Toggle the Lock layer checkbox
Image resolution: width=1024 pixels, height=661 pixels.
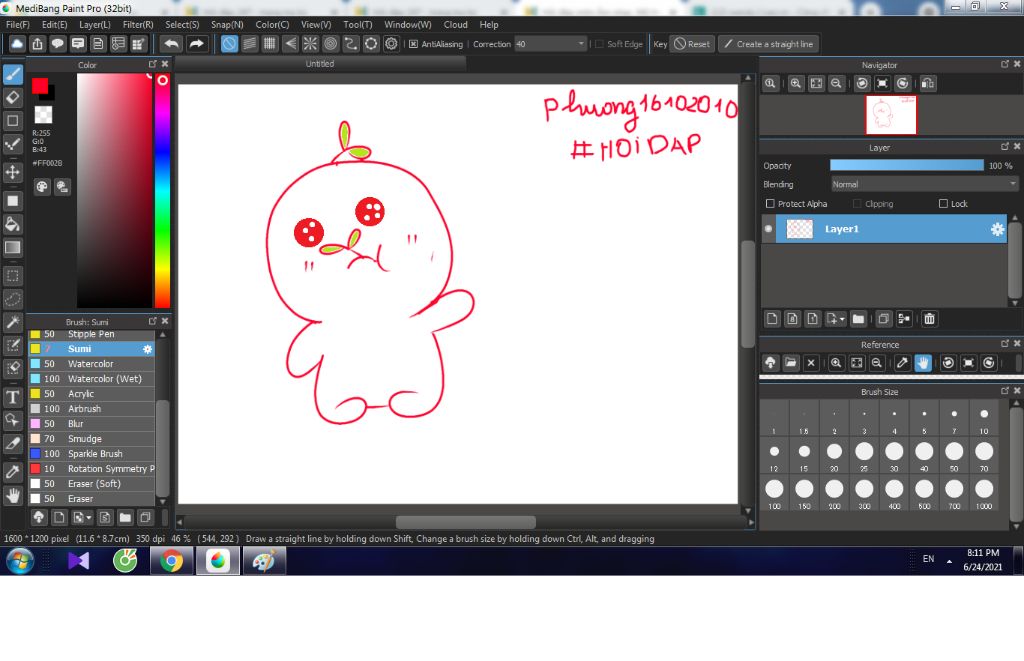click(x=943, y=204)
